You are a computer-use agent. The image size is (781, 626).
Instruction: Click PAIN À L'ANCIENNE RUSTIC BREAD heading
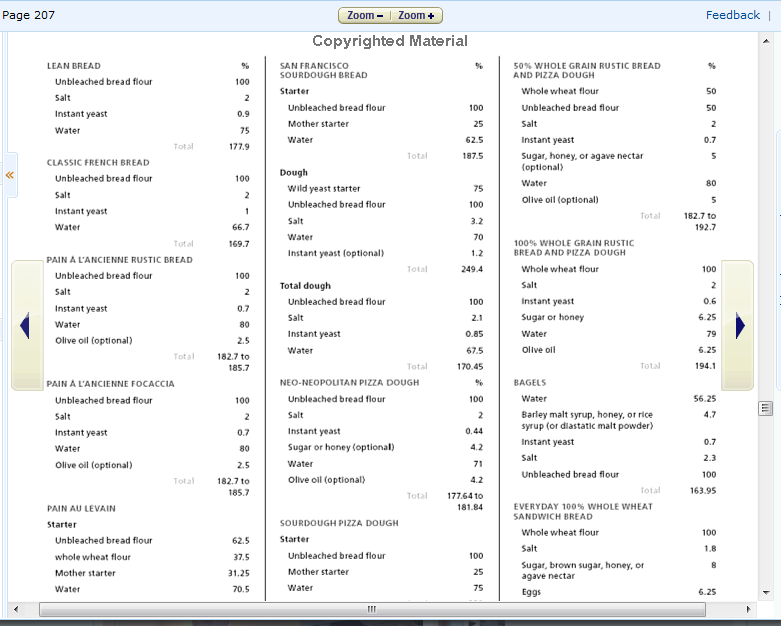coord(120,259)
